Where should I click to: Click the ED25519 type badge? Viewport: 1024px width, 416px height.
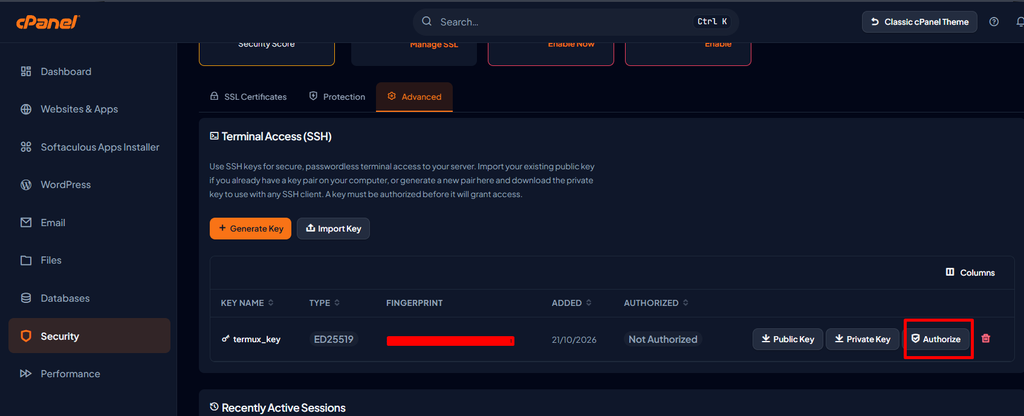(334, 340)
